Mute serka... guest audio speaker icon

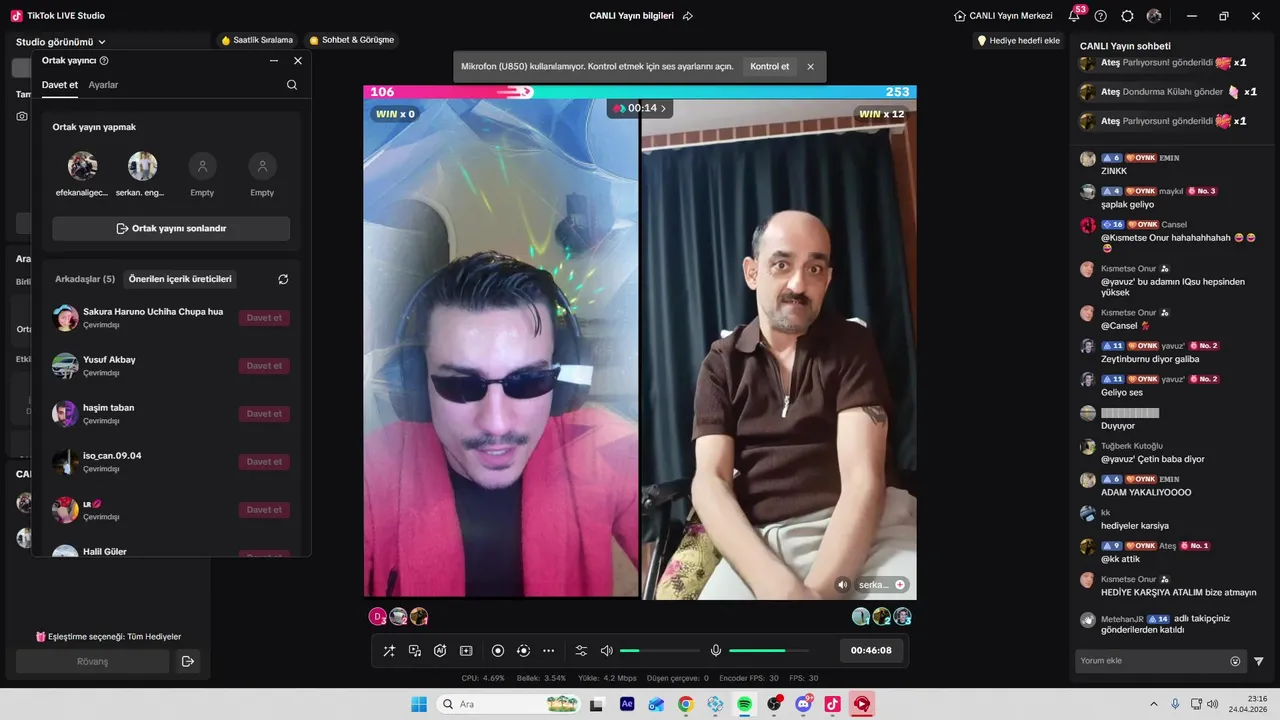(843, 585)
